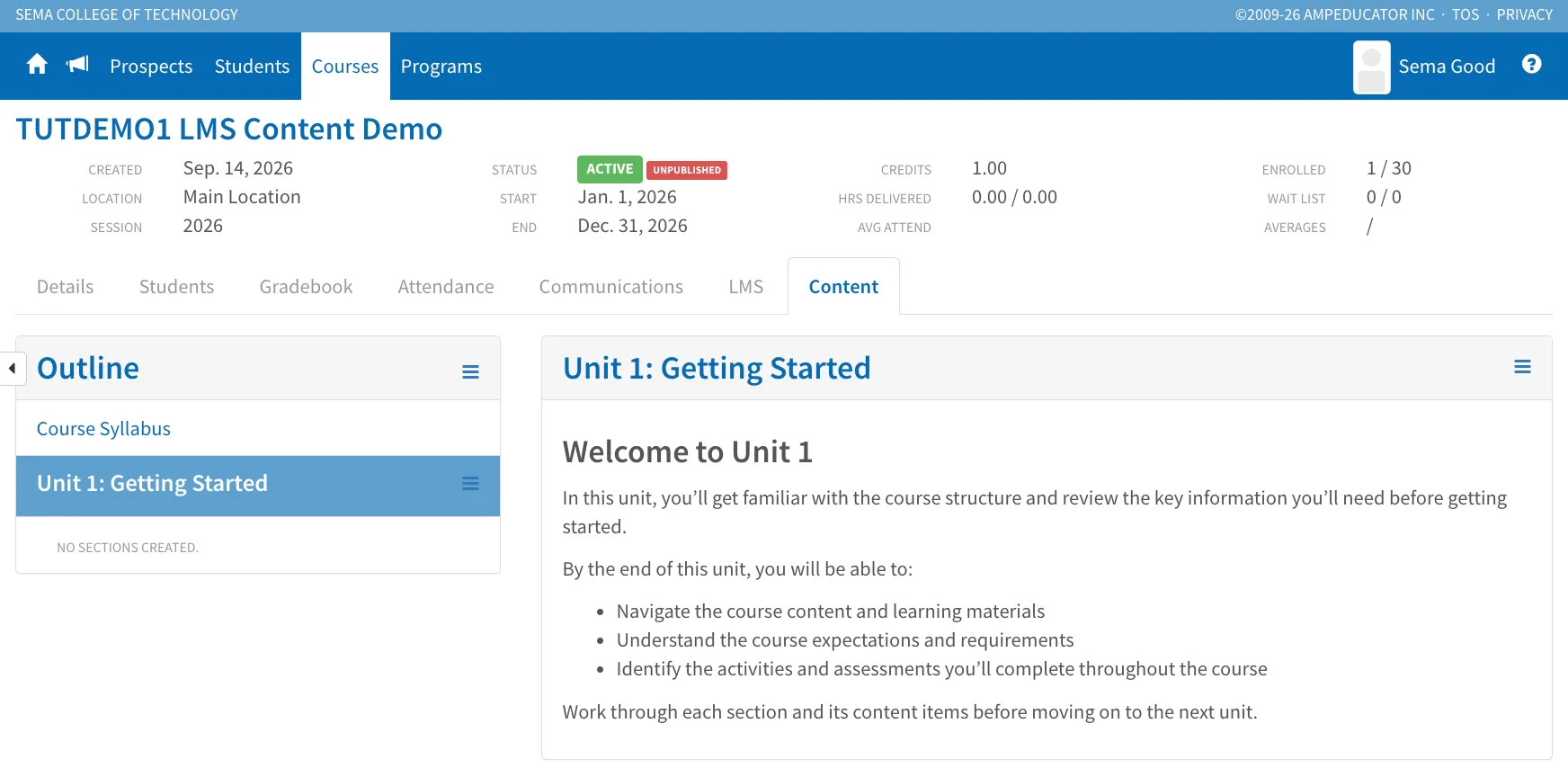Open the Course Syllabus outline link
This screenshot has width=1568, height=777.
click(103, 429)
